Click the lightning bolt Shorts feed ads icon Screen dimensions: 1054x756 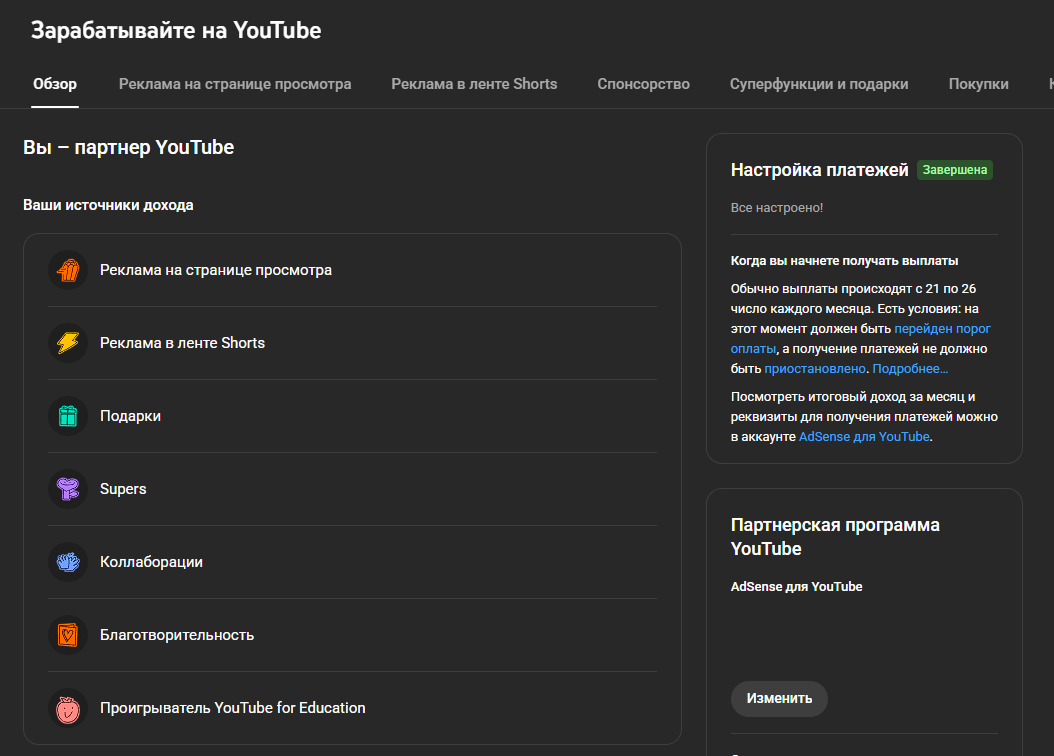pyautogui.click(x=68, y=343)
